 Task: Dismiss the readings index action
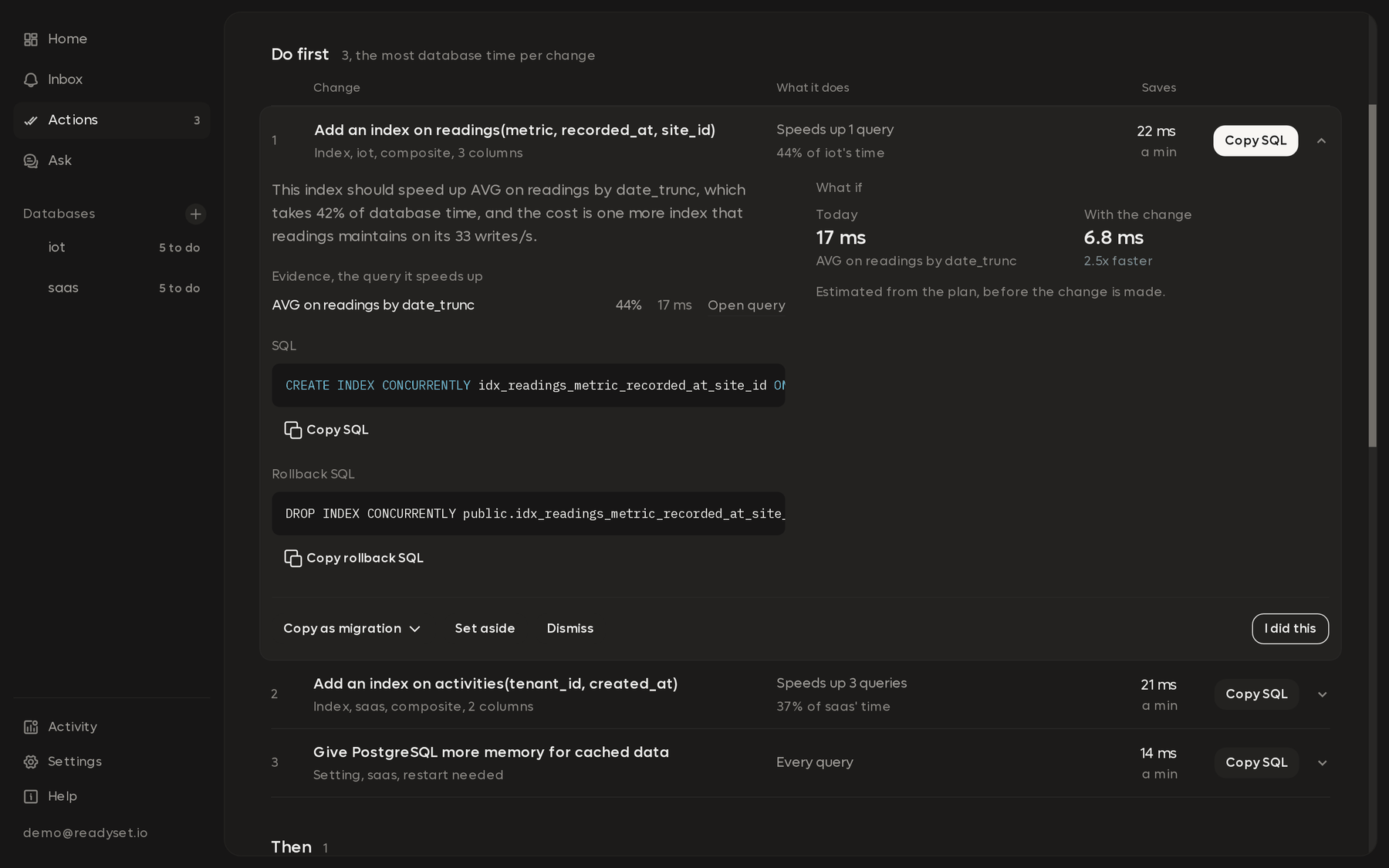pos(570,629)
